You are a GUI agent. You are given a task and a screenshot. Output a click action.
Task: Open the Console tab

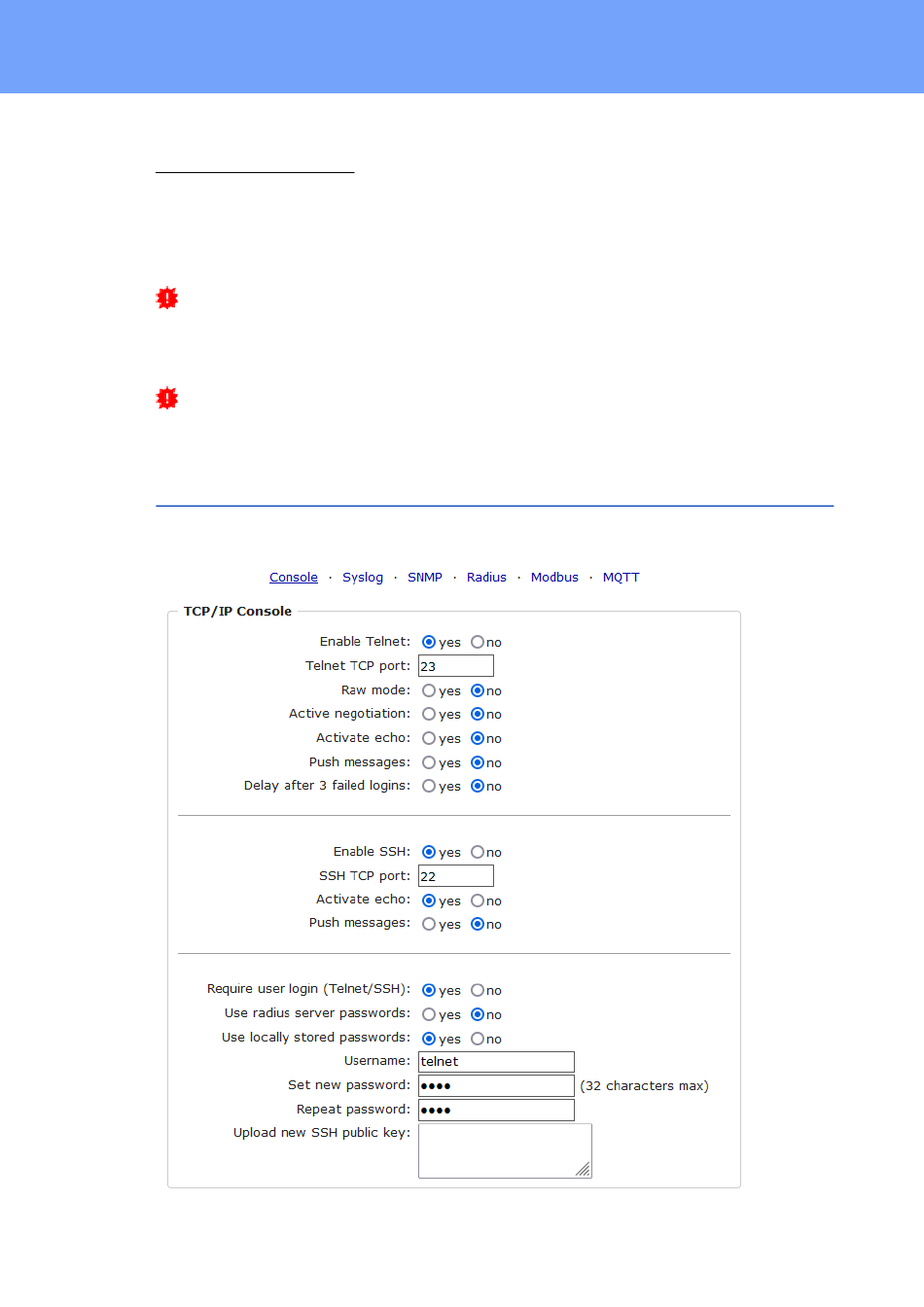294,578
